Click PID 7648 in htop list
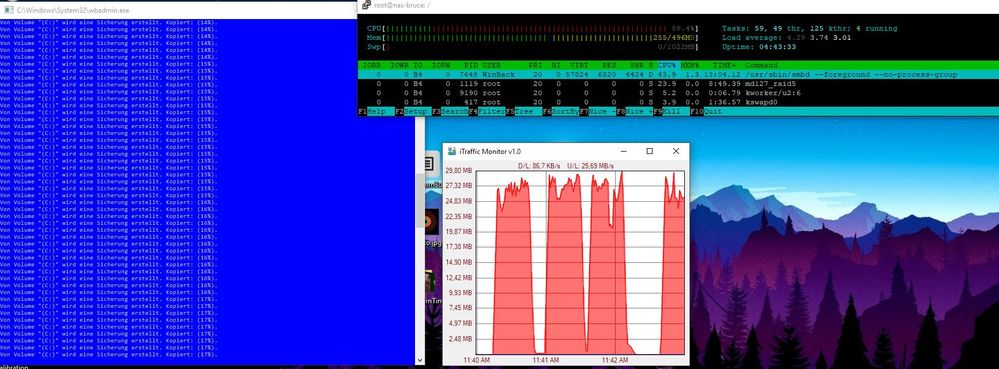This screenshot has height=369, width=999. click(469, 75)
